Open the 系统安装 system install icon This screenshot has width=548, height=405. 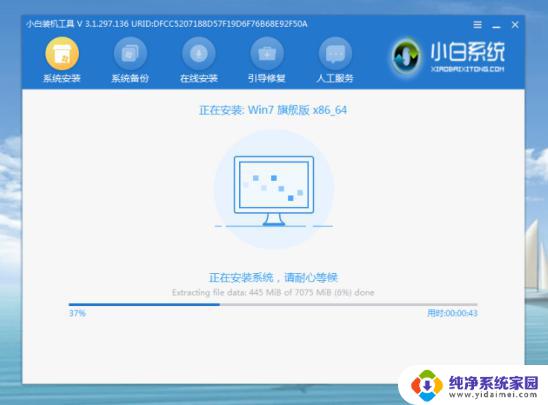coord(62,53)
